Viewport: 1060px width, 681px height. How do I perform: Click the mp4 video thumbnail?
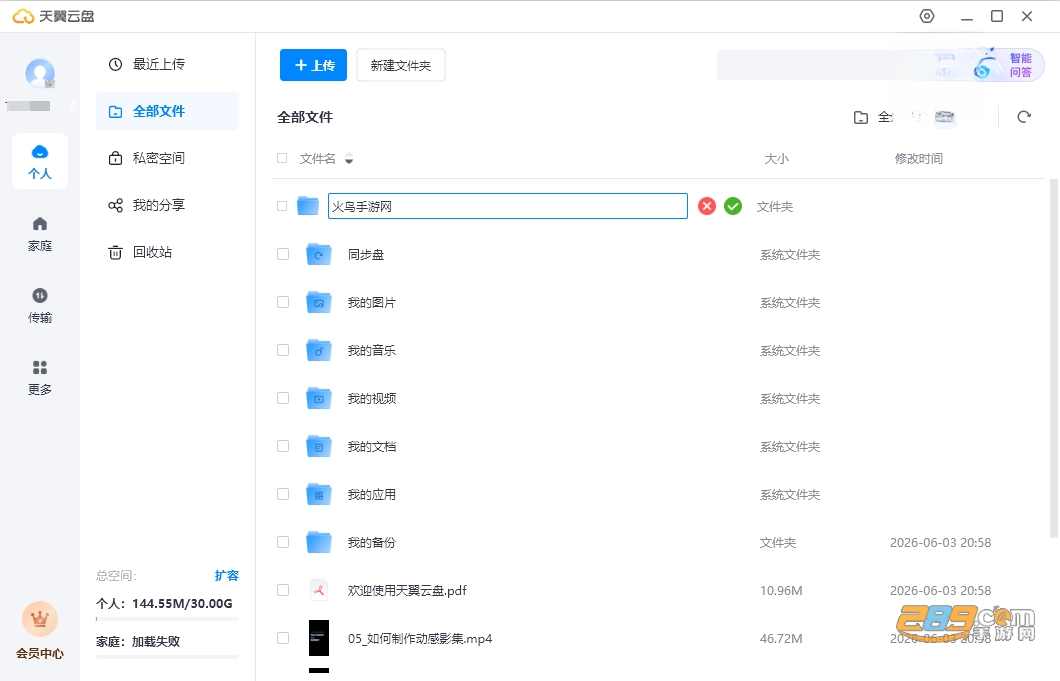click(x=318, y=638)
